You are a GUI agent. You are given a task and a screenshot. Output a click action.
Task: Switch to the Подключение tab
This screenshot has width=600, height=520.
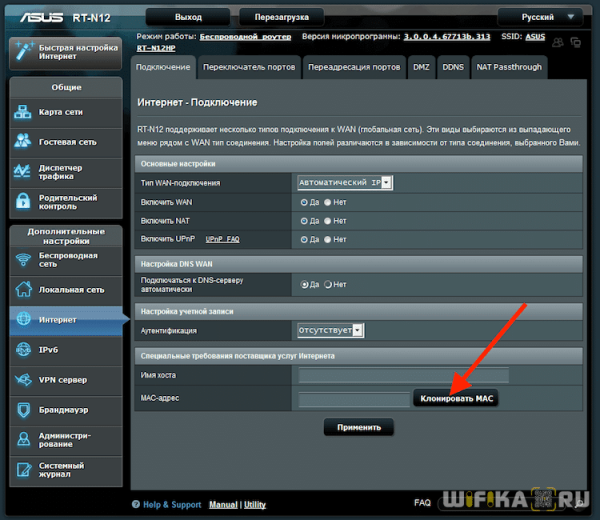point(163,67)
